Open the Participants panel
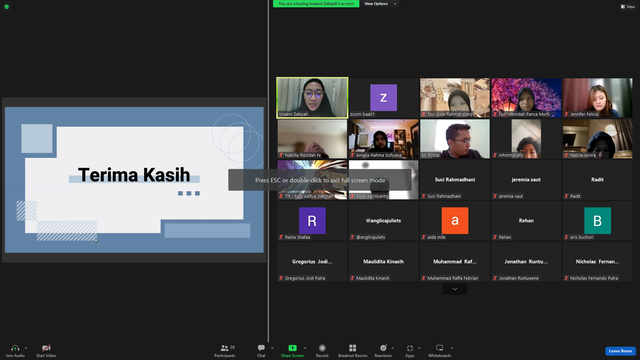Image resolution: width=640 pixels, height=360 pixels. point(225,350)
